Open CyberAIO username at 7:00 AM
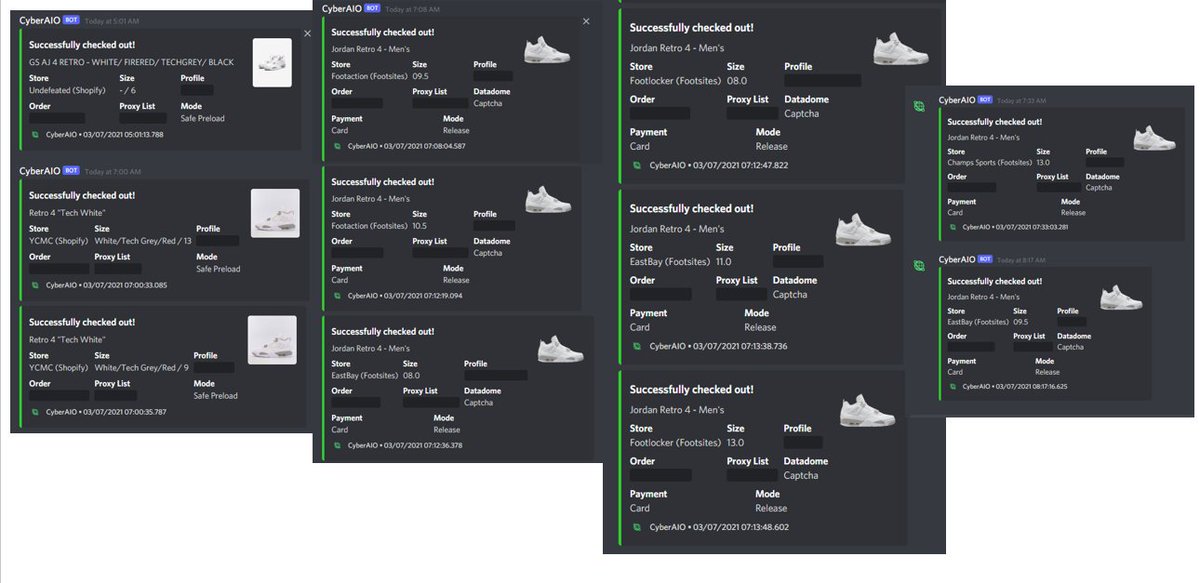Viewport: 1200px width, 583px height. 41,170
